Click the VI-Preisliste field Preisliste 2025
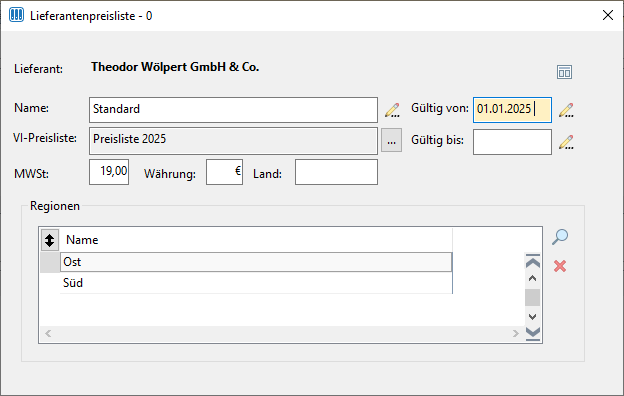624x396 pixels. click(233, 140)
